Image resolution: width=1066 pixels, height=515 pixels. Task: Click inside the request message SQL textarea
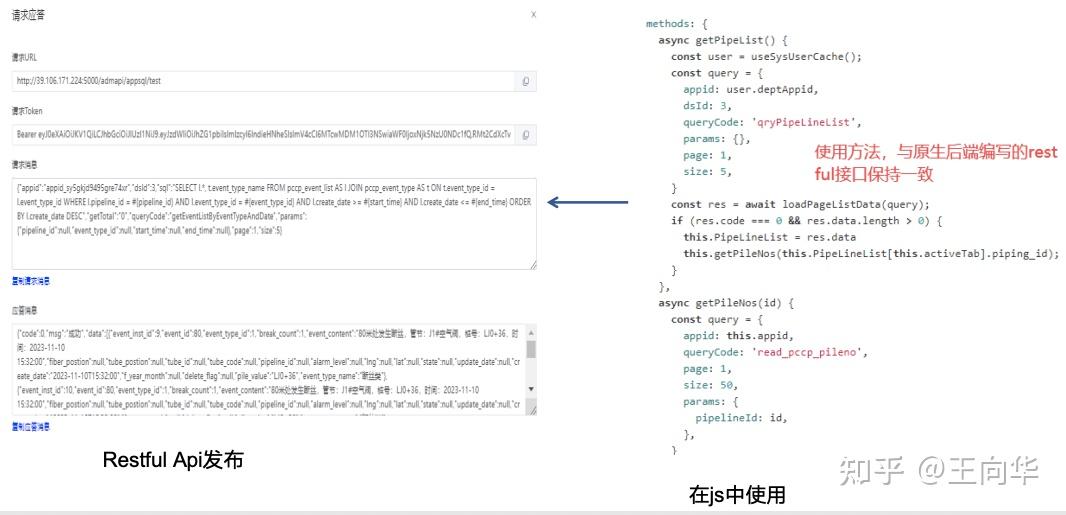click(x=275, y=224)
